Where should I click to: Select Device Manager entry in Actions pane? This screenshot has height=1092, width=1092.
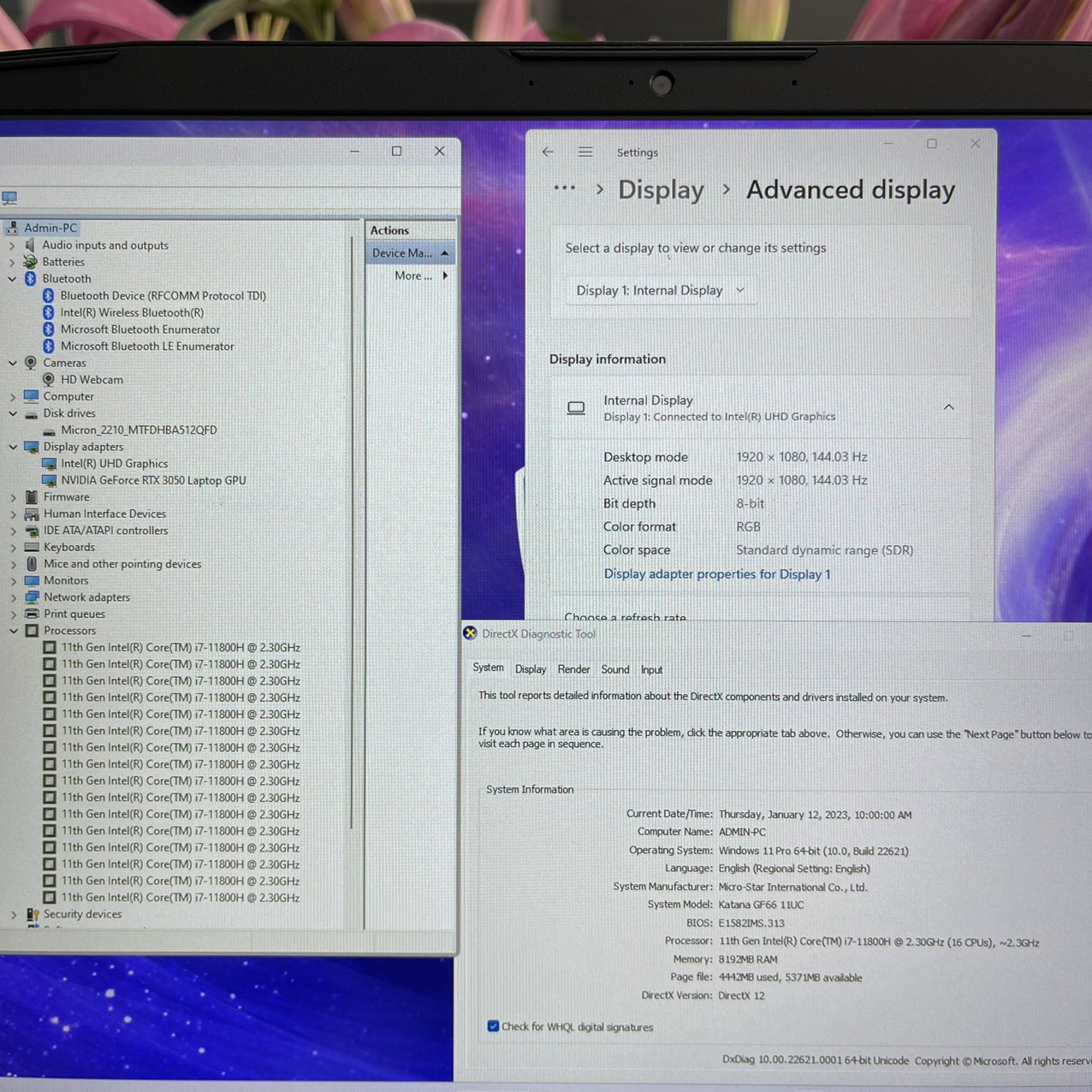pyautogui.click(x=410, y=253)
